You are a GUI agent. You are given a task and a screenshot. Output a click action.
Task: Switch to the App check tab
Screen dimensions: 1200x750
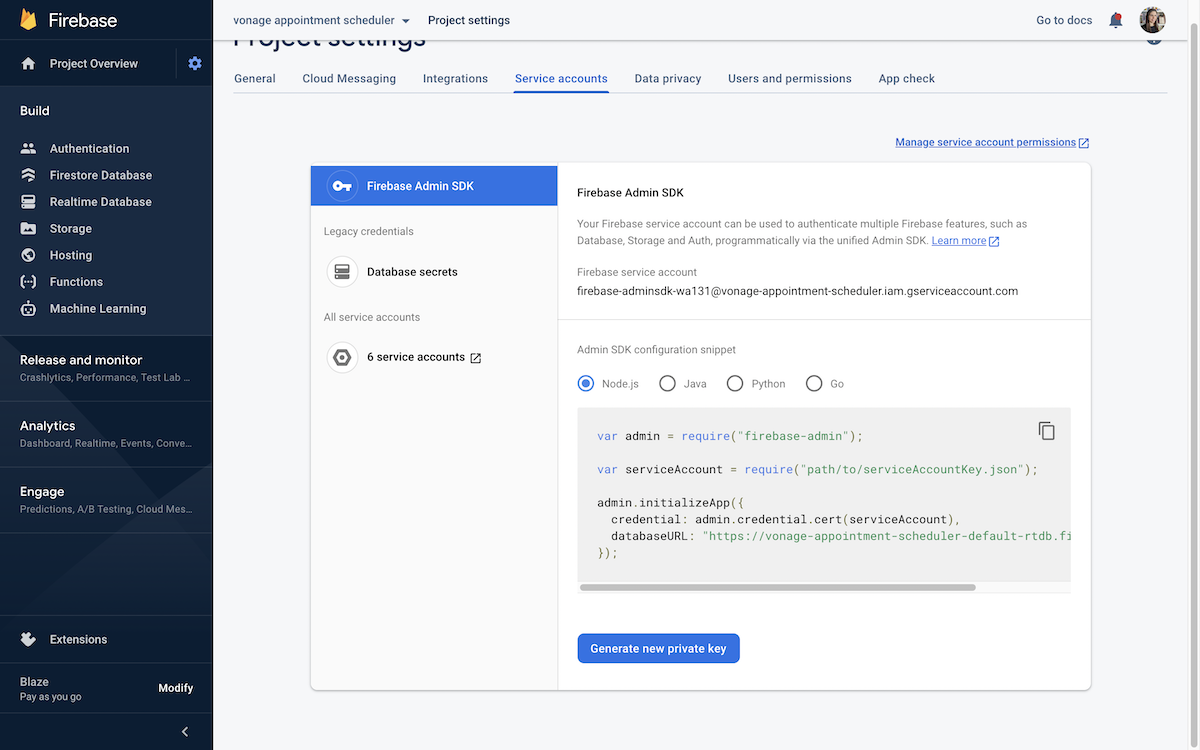pyautogui.click(x=907, y=78)
